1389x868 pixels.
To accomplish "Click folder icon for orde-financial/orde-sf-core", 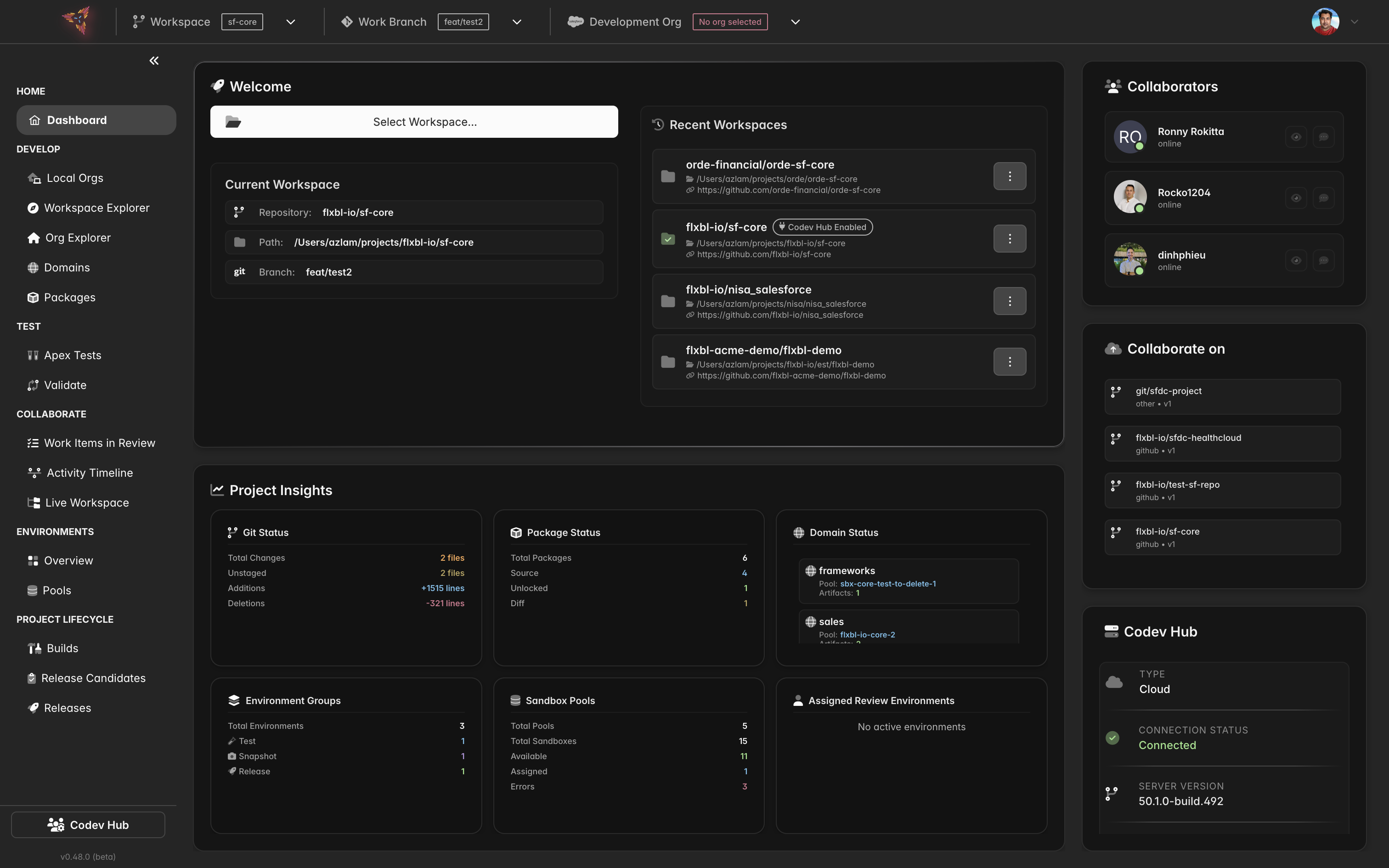I will coord(668,176).
